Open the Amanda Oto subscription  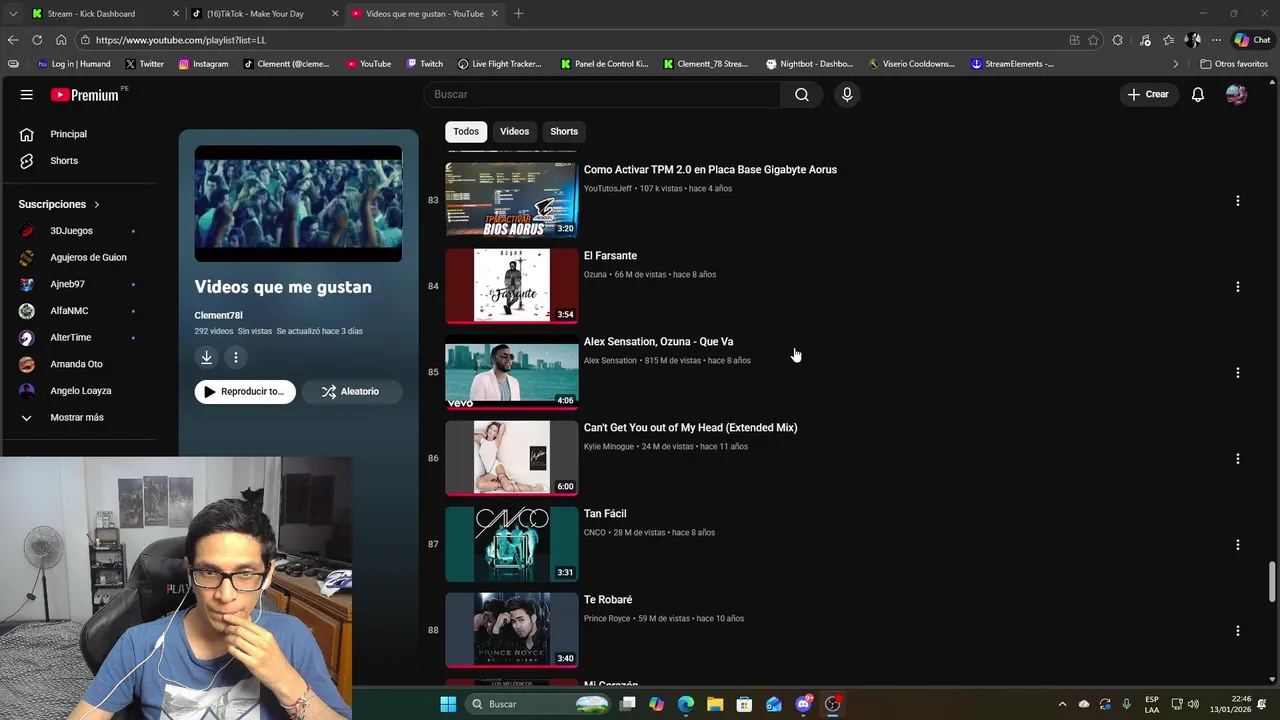coord(76,364)
